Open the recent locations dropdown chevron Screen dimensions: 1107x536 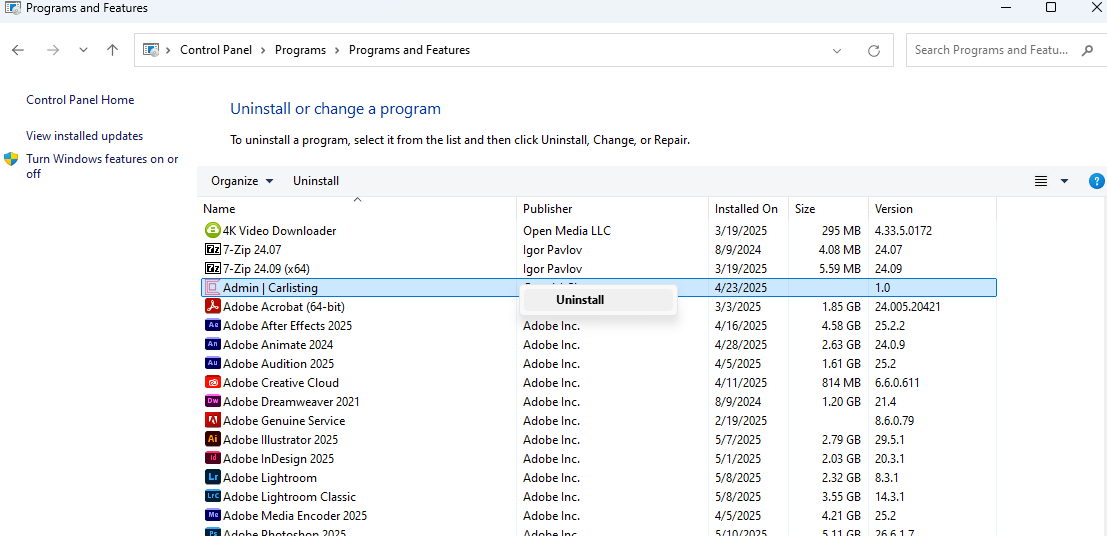(x=83, y=50)
